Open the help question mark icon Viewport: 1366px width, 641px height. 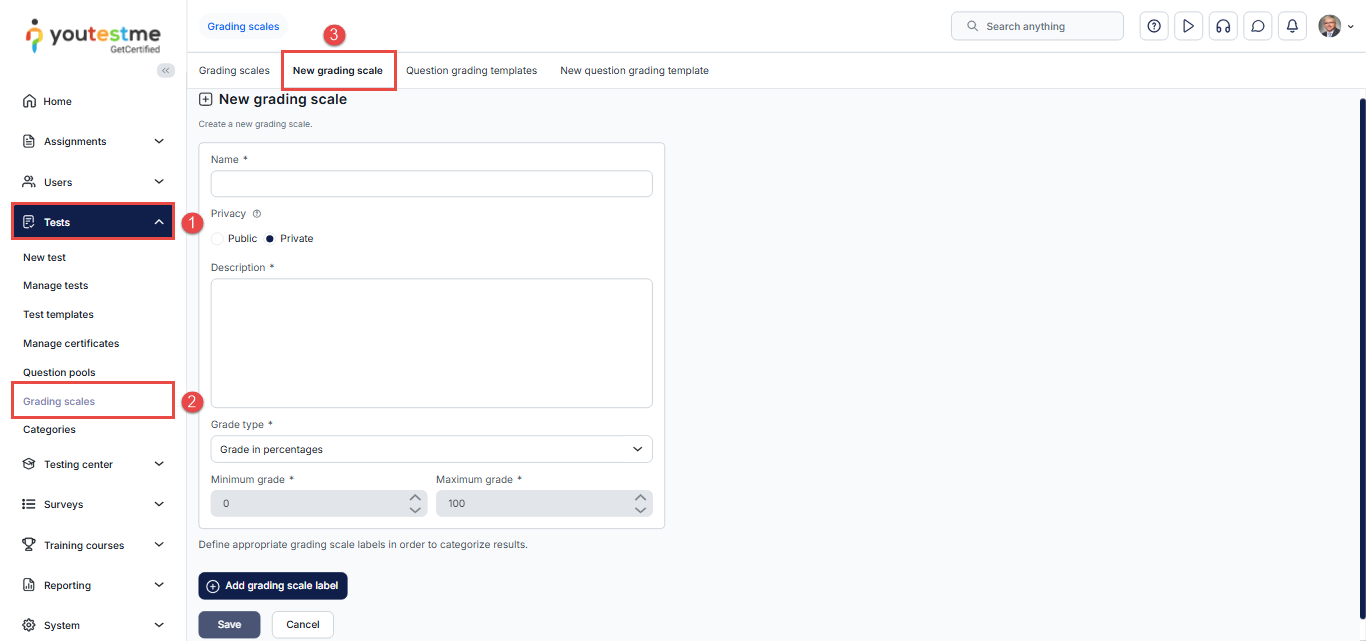coord(1154,26)
